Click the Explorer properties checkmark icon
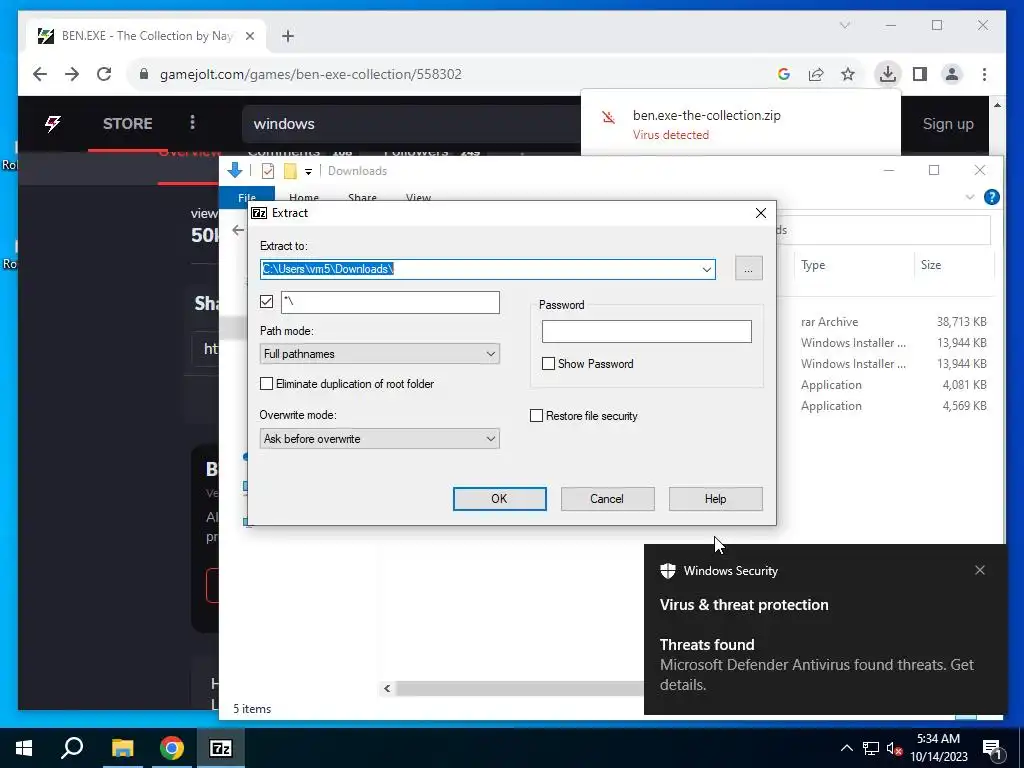1024x768 pixels. click(x=268, y=171)
